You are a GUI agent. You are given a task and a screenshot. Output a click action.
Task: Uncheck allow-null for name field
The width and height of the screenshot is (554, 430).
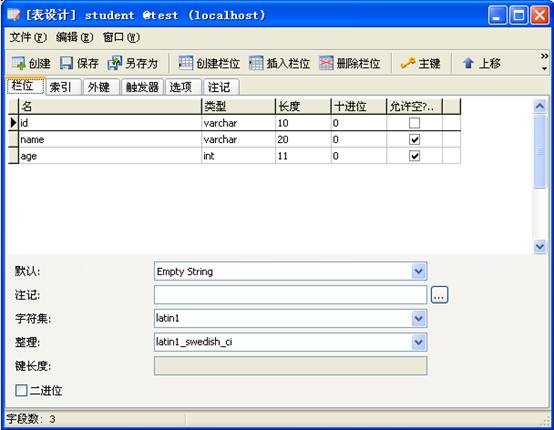click(x=414, y=140)
